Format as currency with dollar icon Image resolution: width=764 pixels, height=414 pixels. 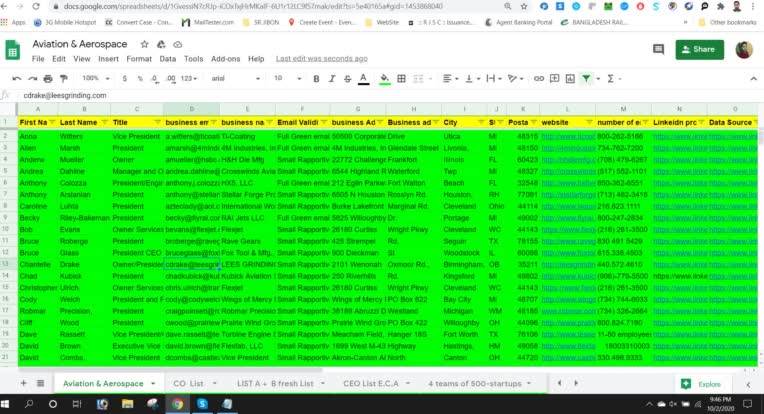pyautogui.click(x=125, y=78)
